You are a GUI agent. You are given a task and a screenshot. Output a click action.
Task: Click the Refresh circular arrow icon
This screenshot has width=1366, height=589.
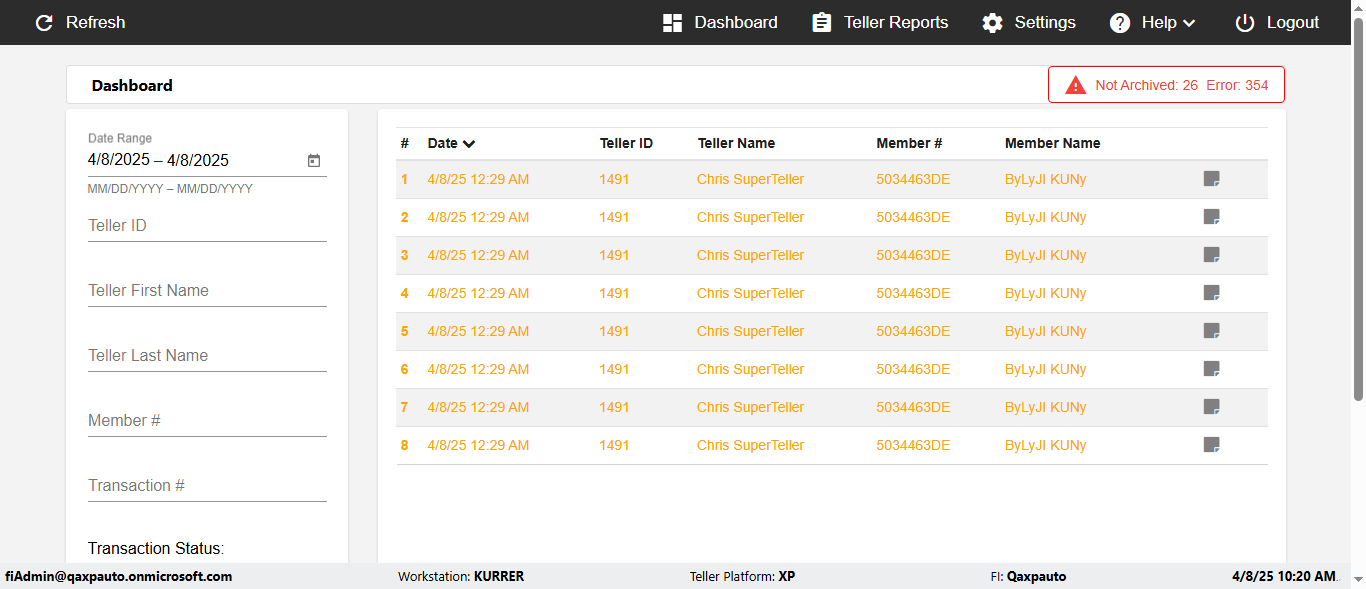coord(44,23)
